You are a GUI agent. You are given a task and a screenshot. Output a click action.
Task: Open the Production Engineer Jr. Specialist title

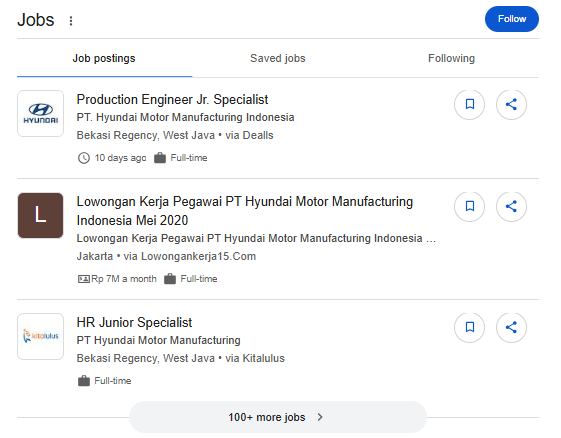pos(172,99)
